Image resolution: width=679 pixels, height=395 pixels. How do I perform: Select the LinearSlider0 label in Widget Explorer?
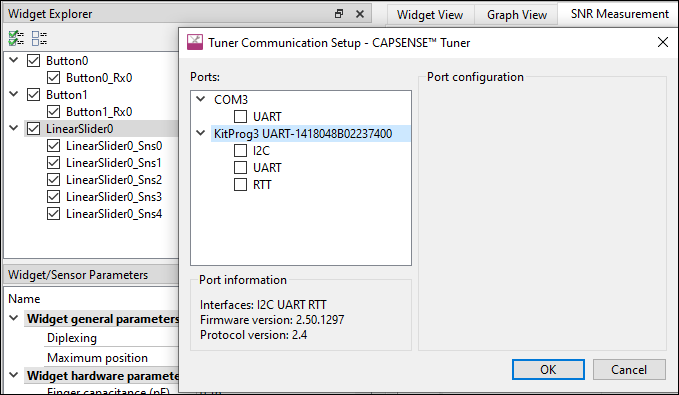point(80,129)
